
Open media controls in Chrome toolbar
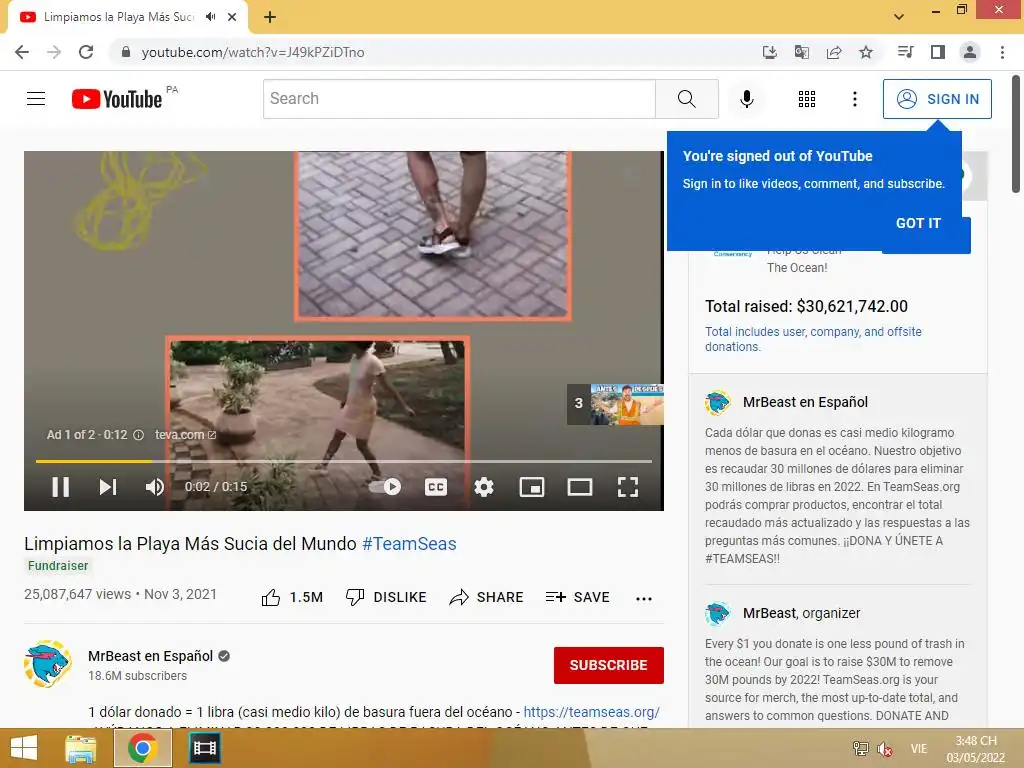[x=905, y=52]
